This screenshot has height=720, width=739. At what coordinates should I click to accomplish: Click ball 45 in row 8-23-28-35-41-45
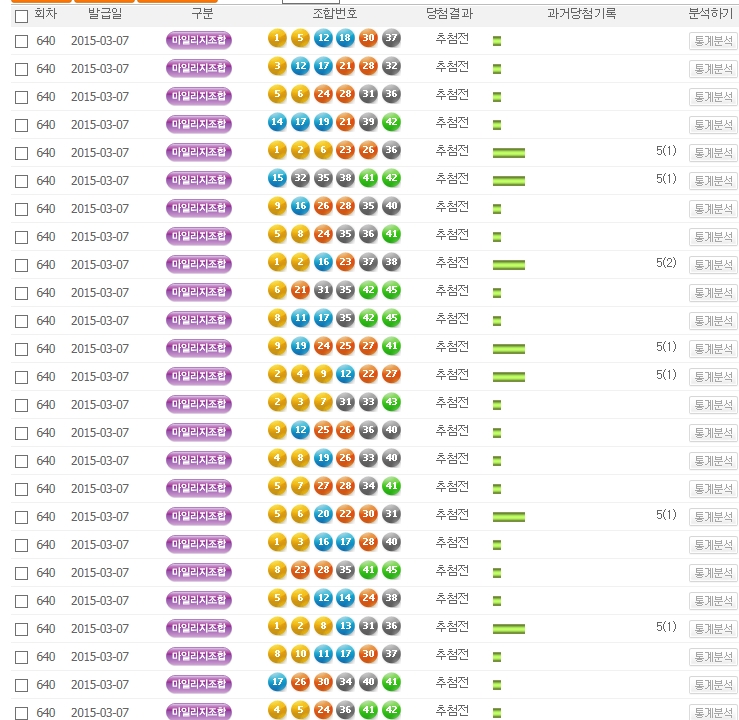pyautogui.click(x=391, y=570)
